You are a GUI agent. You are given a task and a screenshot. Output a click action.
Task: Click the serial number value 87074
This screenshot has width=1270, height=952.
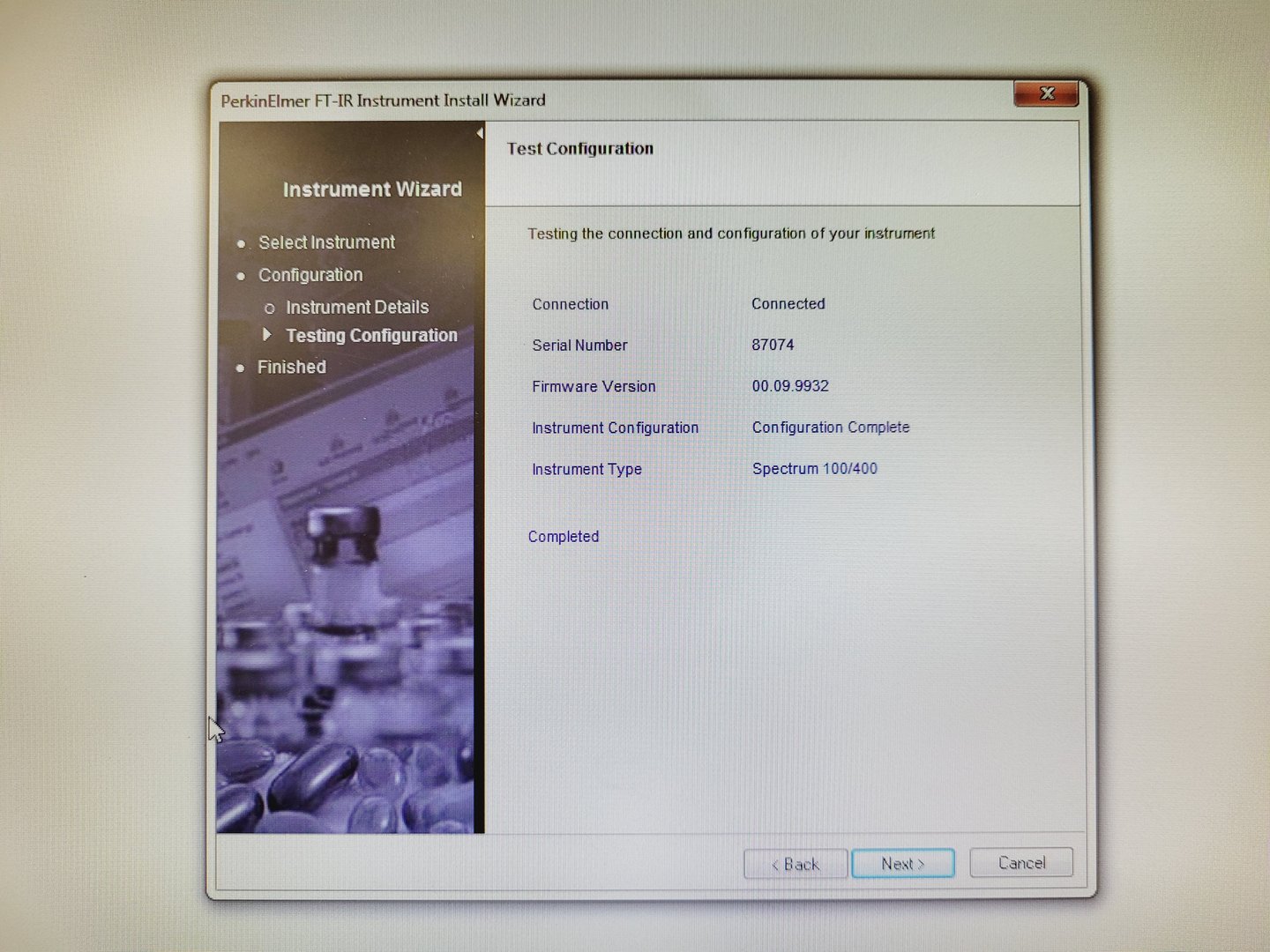pyautogui.click(x=773, y=345)
